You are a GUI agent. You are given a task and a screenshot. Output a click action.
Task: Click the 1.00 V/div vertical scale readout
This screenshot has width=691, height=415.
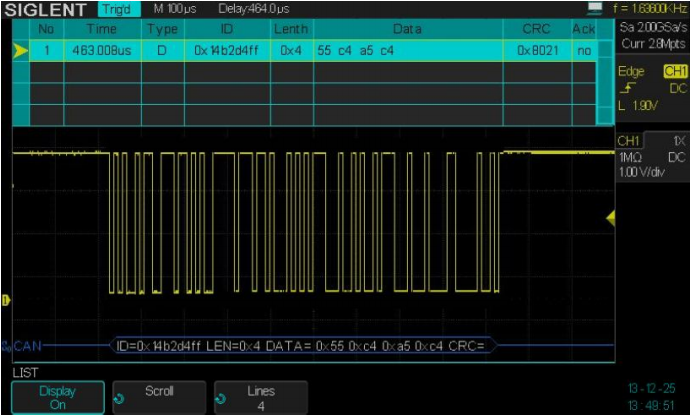642,172
